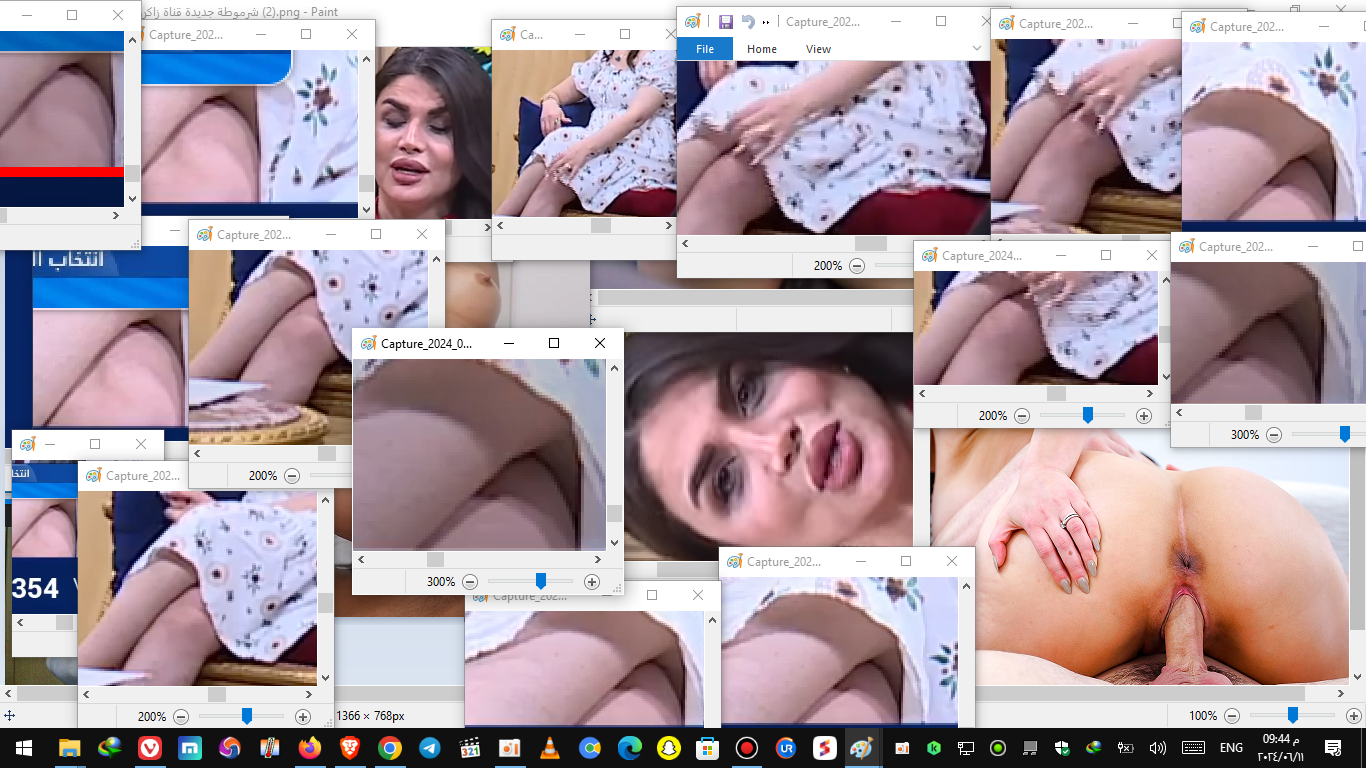
Task: Switch to the View tab in Paint
Action: 818,48
